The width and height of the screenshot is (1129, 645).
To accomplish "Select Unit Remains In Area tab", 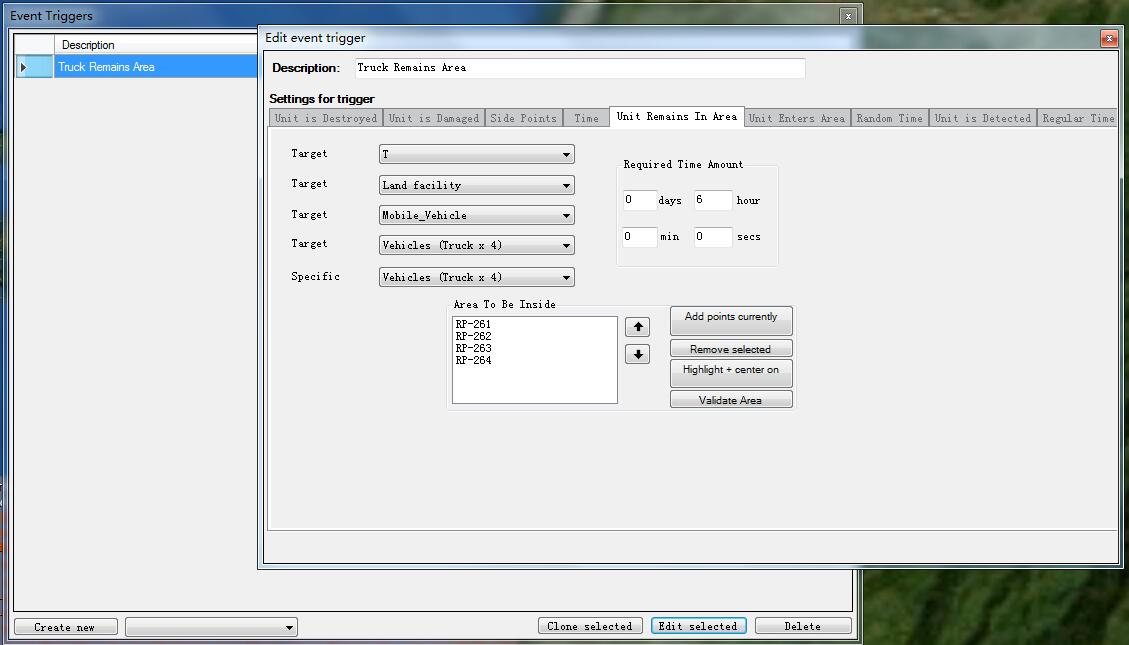I will 677,117.
